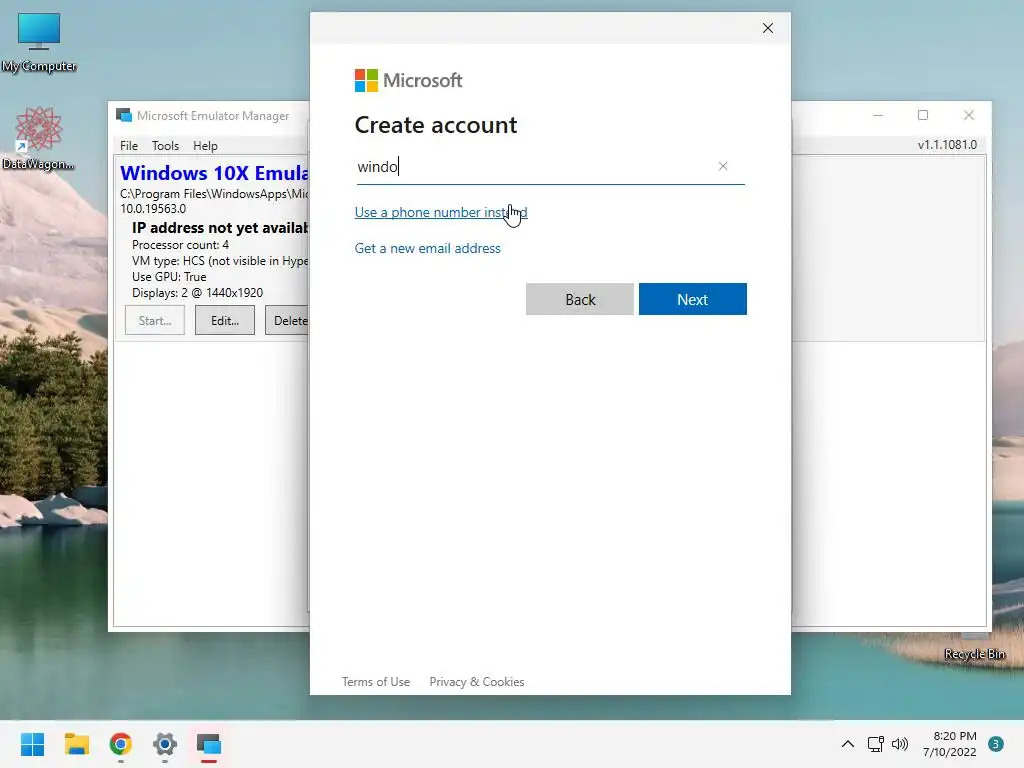1024x768 pixels.
Task: Click 'Processor count: 4' text
Action: pyautogui.click(x=180, y=245)
